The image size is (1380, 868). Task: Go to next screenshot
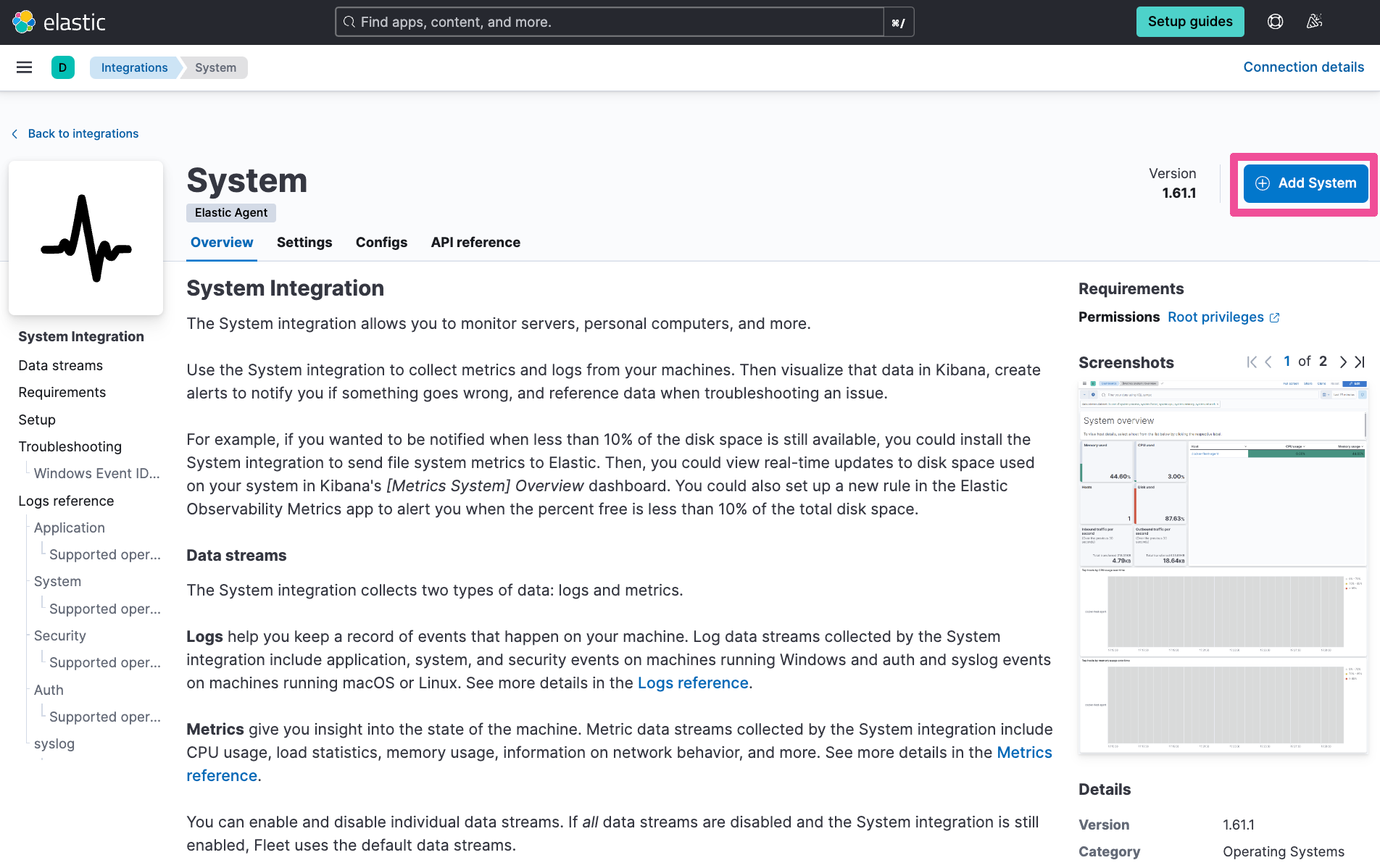pos(1343,362)
